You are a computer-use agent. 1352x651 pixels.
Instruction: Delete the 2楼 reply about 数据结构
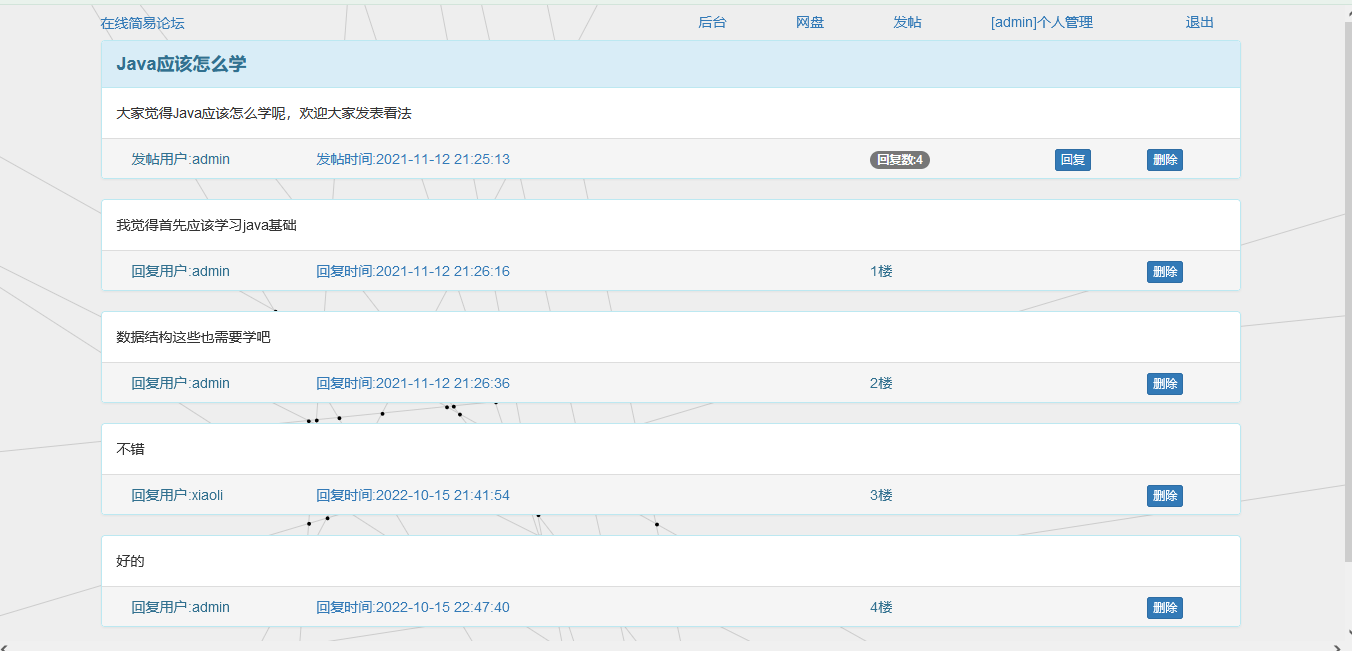click(1164, 384)
